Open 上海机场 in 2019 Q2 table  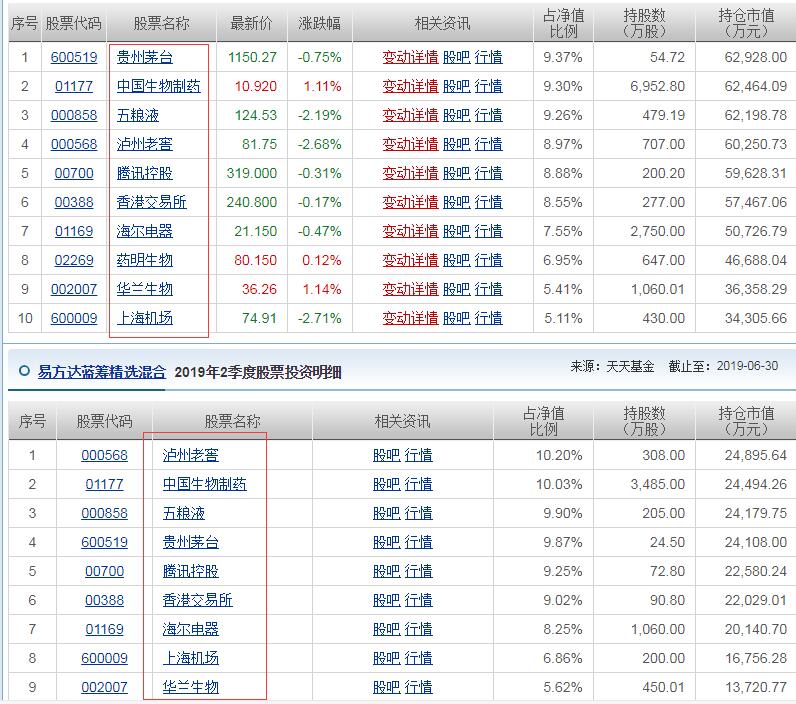(x=190, y=658)
